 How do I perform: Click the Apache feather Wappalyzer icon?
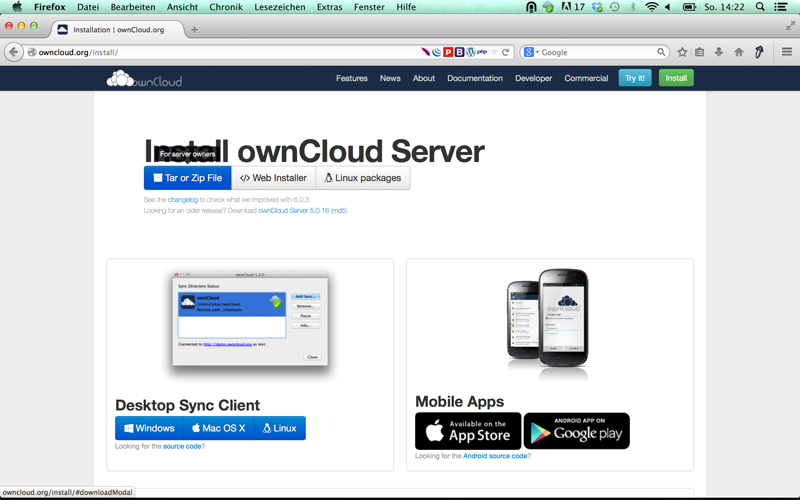(x=425, y=52)
